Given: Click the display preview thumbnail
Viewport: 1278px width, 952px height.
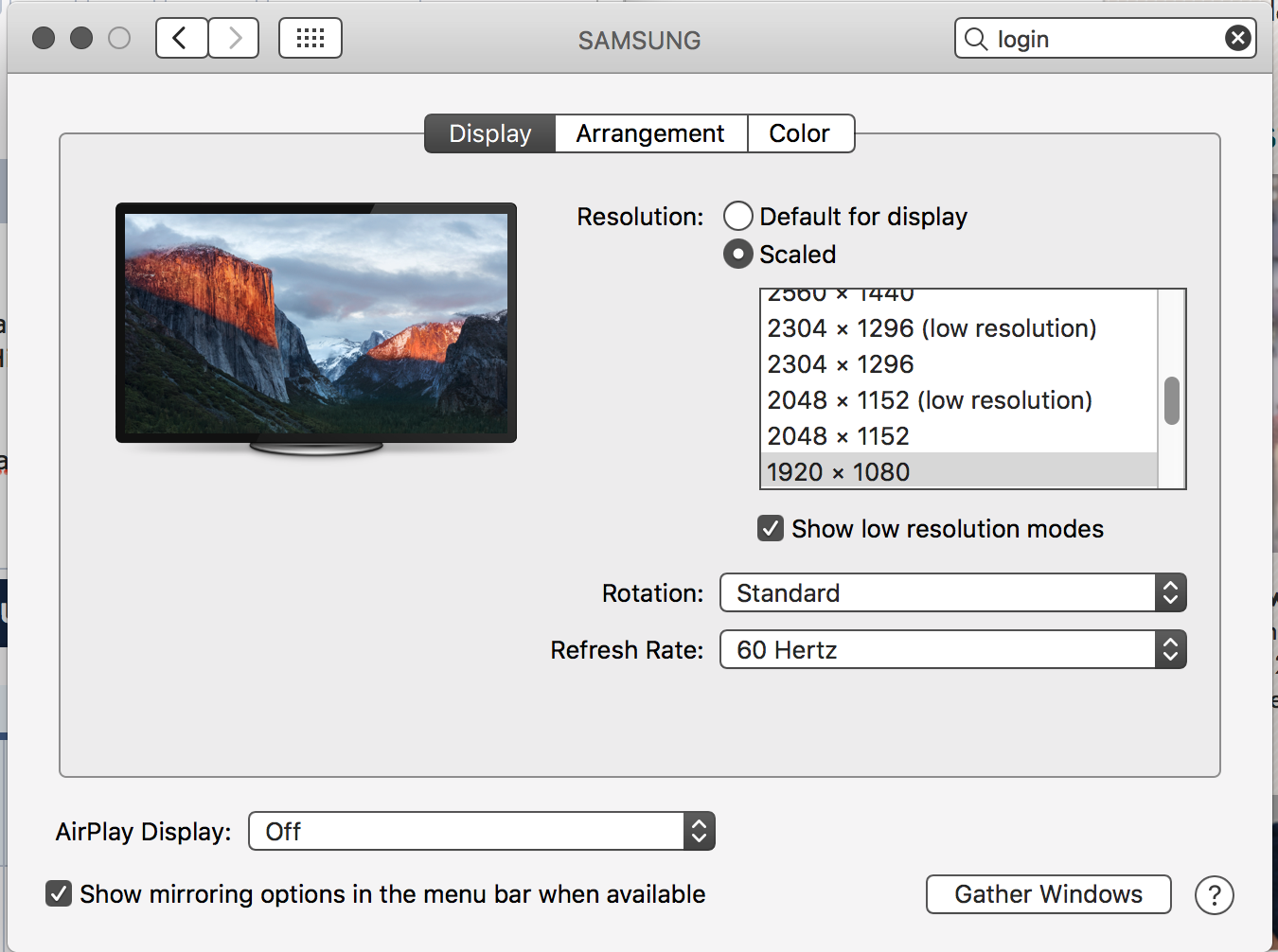Looking at the screenshot, I should pyautogui.click(x=316, y=328).
